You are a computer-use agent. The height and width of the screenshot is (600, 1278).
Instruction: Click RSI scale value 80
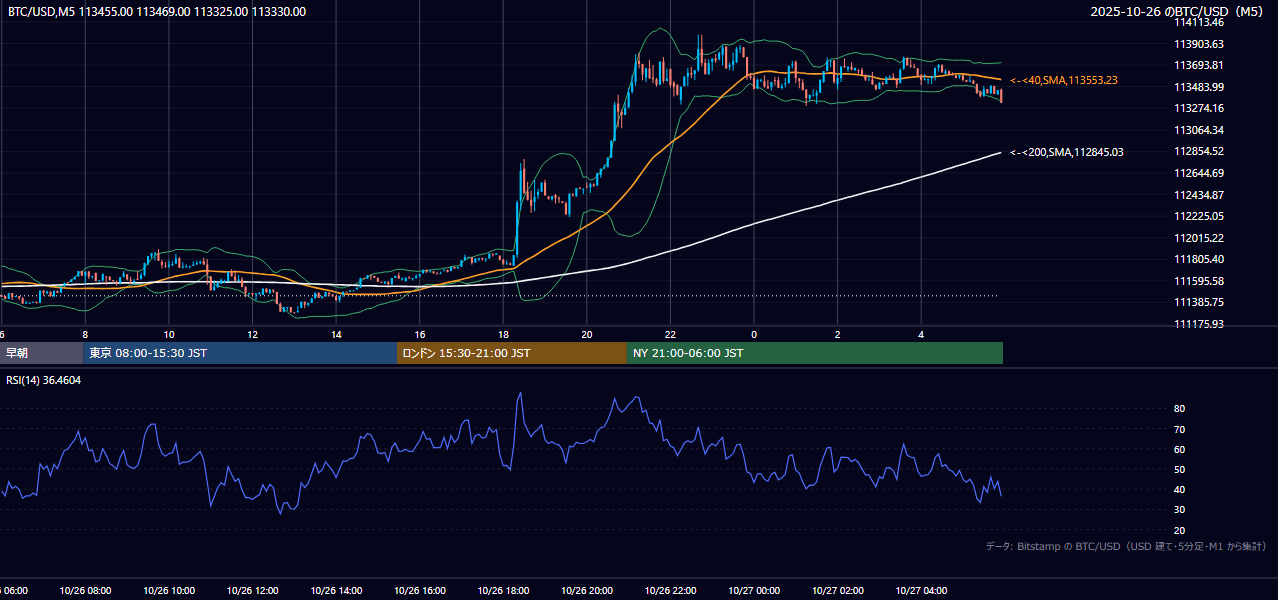(1179, 409)
